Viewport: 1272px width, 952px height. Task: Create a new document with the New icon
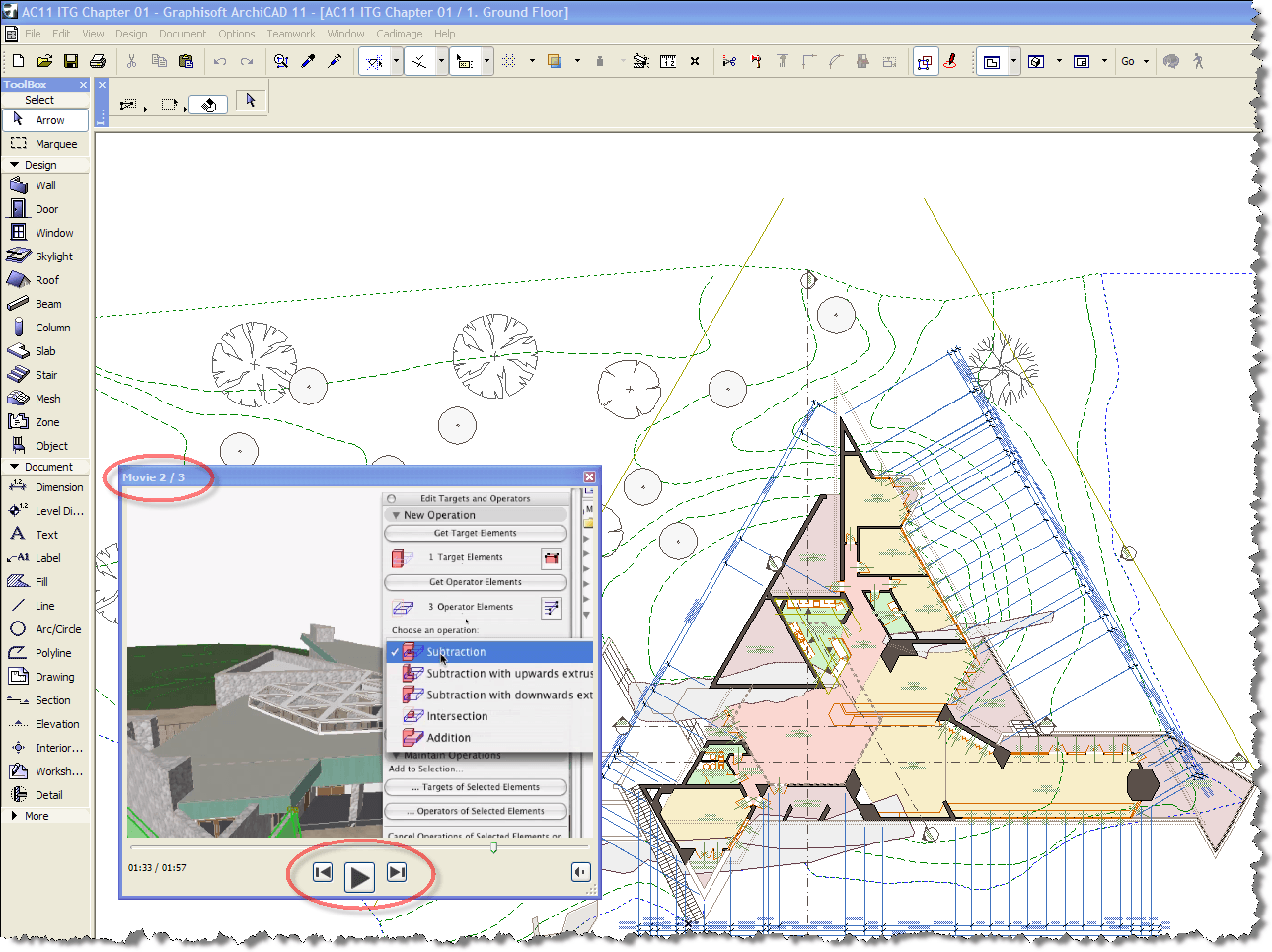18,61
